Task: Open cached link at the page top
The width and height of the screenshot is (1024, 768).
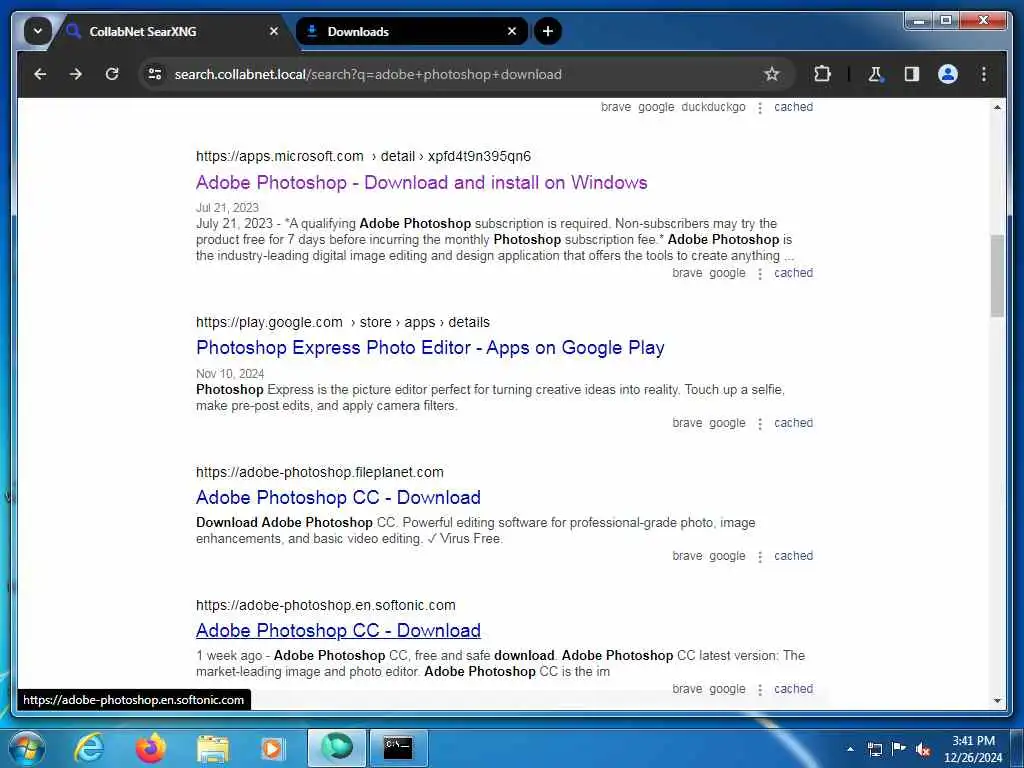Action: pos(793,107)
